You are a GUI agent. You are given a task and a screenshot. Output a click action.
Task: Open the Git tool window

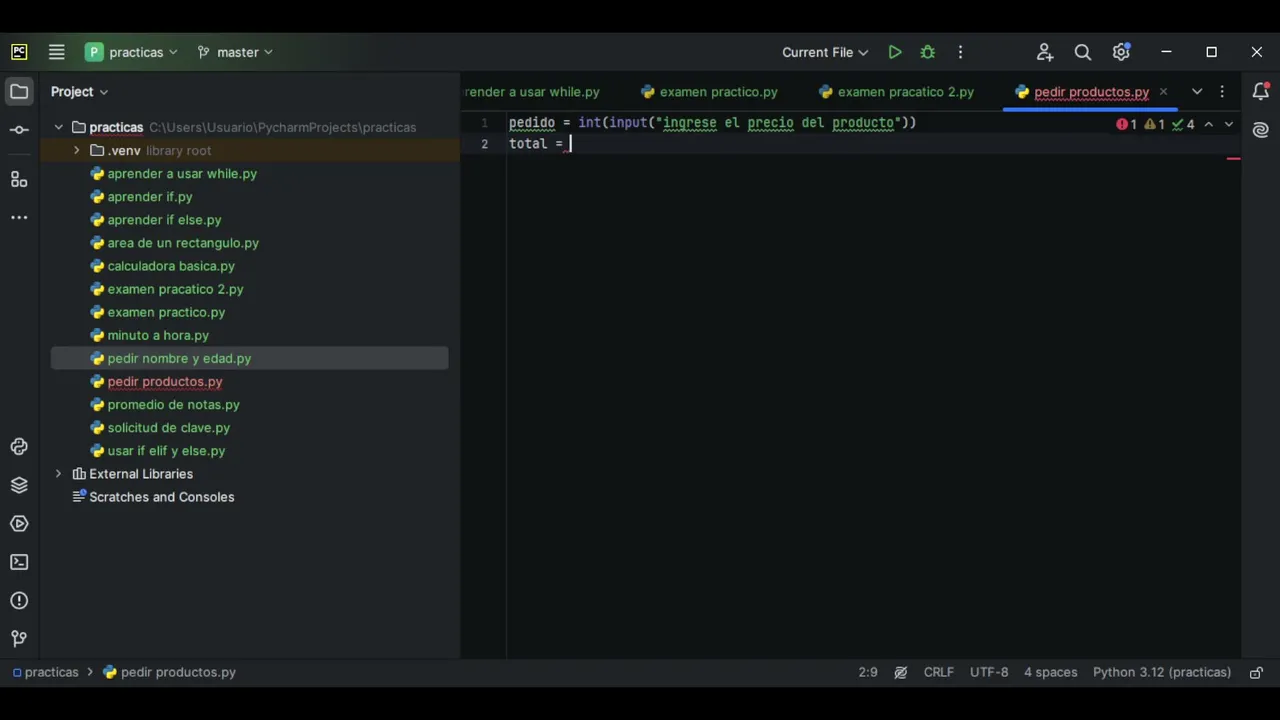19,639
